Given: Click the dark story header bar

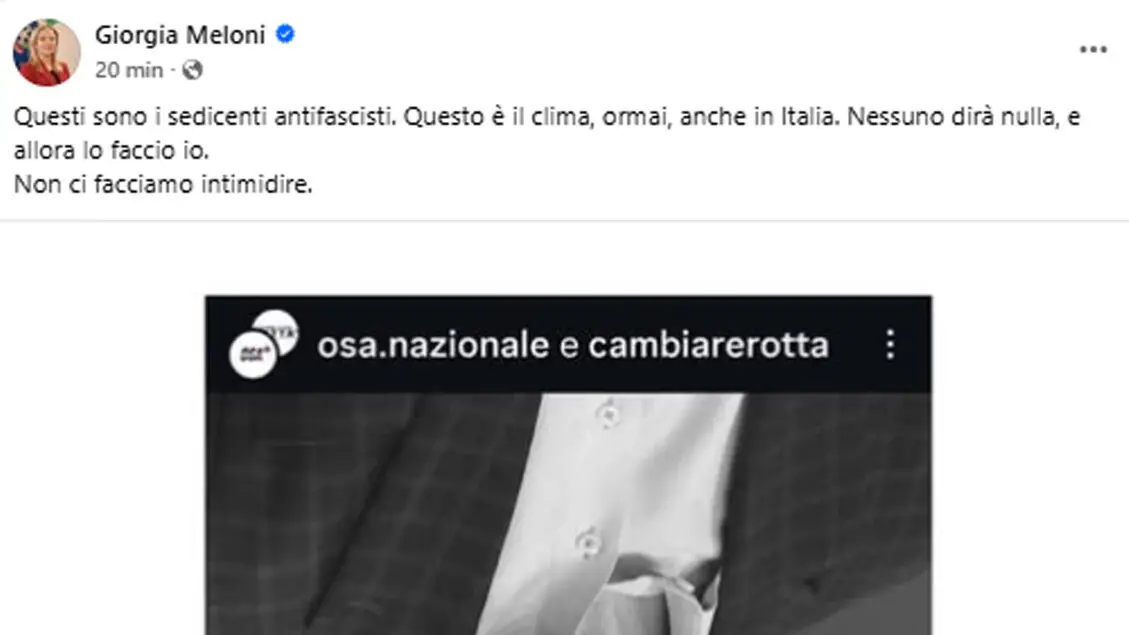Looking at the screenshot, I should pos(568,345).
